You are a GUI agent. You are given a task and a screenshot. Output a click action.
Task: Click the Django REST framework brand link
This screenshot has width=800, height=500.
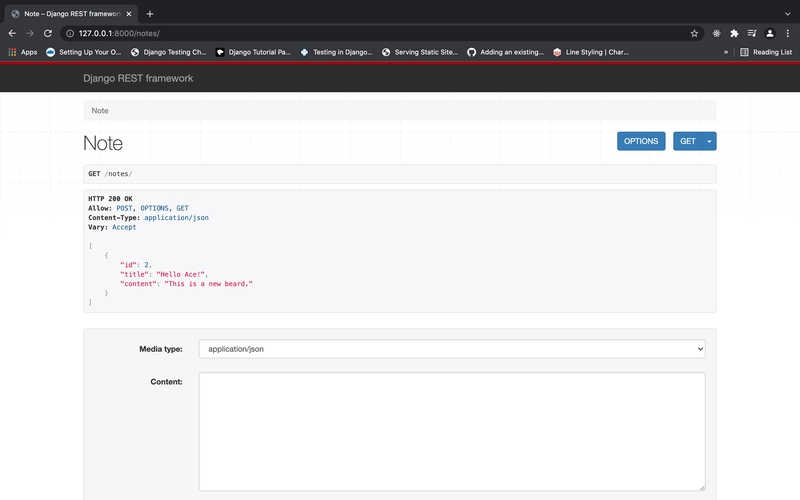point(138,78)
